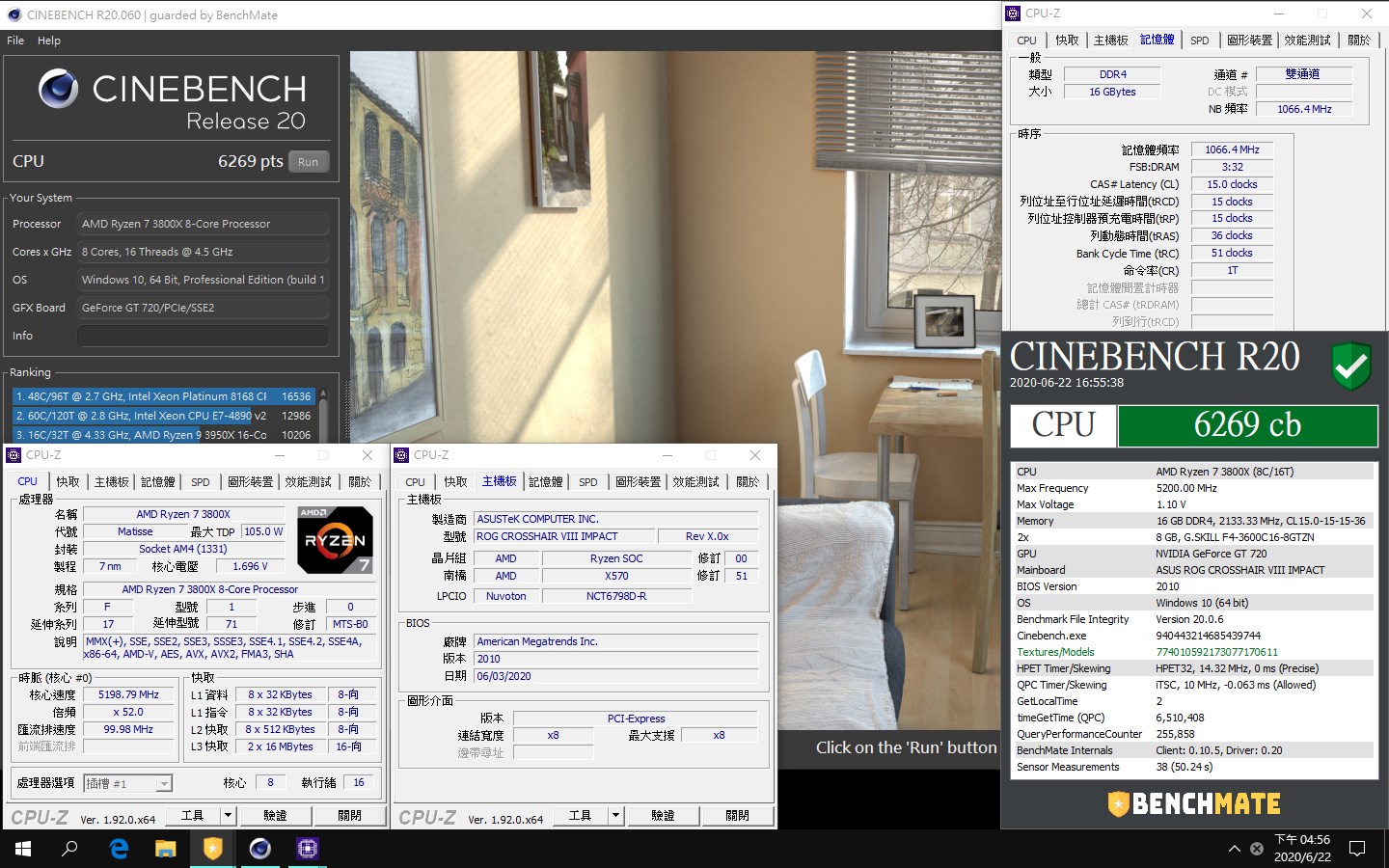Click 工具 button in middle CPU-Z window
The image size is (1389, 868).
581,815
